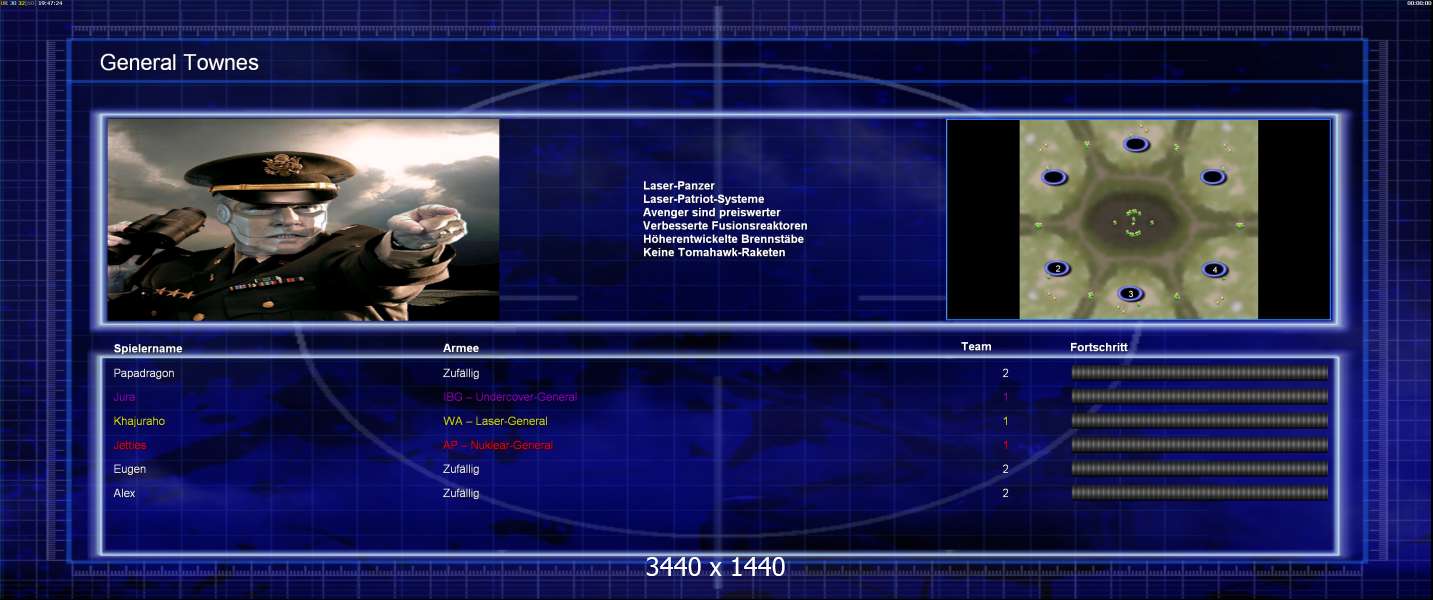The width and height of the screenshot is (1433, 600).
Task: Click 'Zufällig' army in Papadragon's row
Action: tap(461, 373)
